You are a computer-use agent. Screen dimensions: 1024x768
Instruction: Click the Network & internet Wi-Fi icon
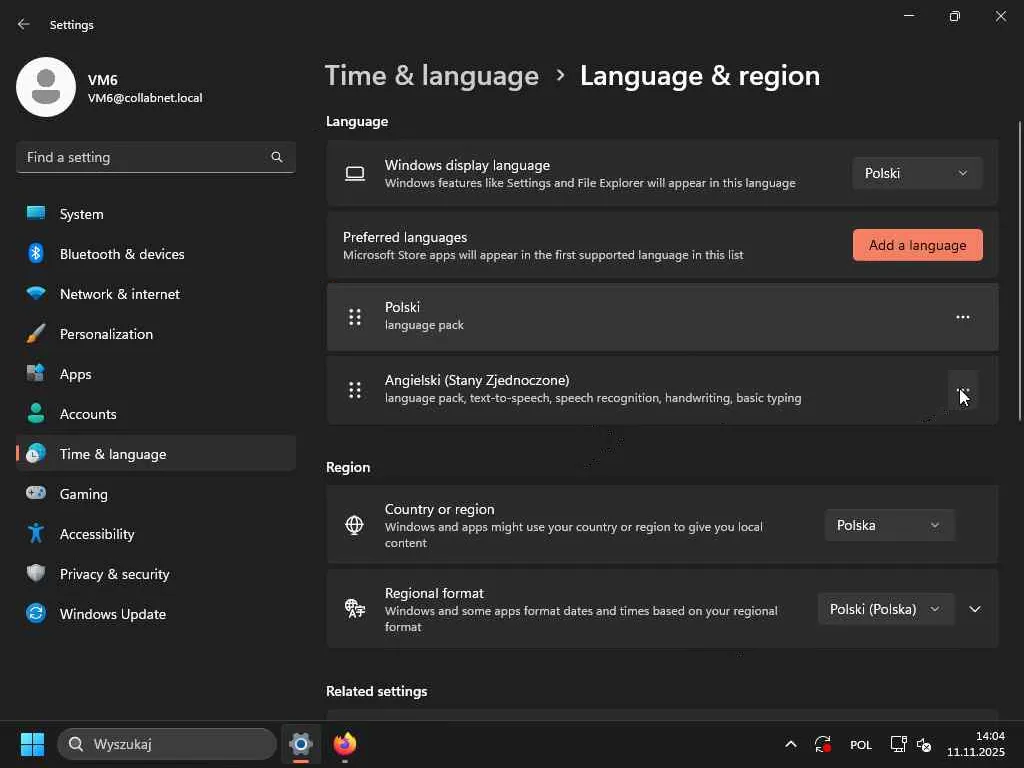36,293
